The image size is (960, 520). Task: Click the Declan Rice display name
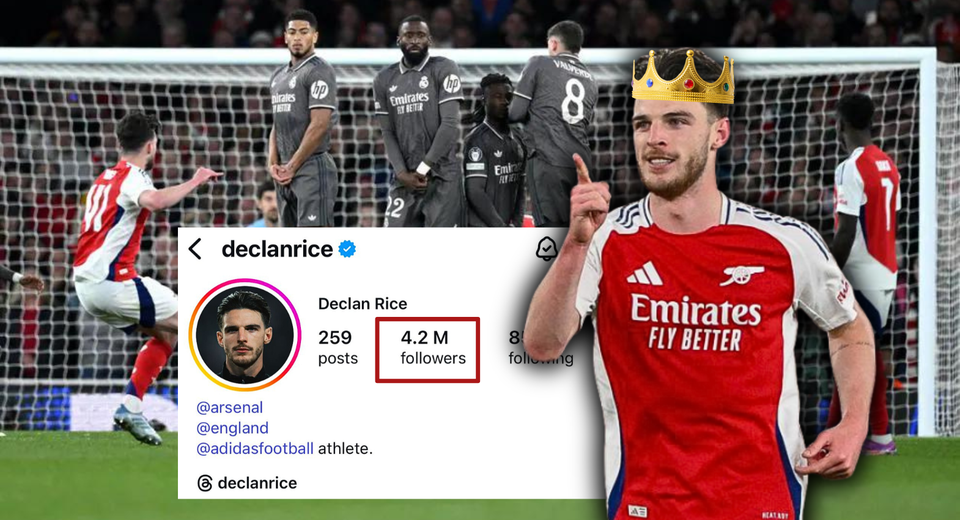[362, 304]
